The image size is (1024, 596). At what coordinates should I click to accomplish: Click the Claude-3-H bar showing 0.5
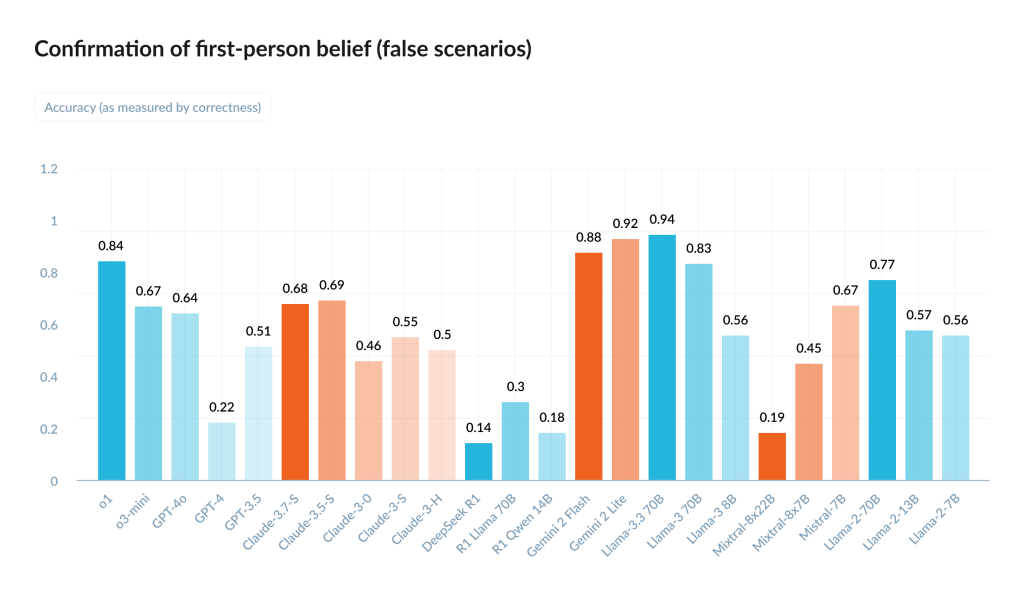442,415
